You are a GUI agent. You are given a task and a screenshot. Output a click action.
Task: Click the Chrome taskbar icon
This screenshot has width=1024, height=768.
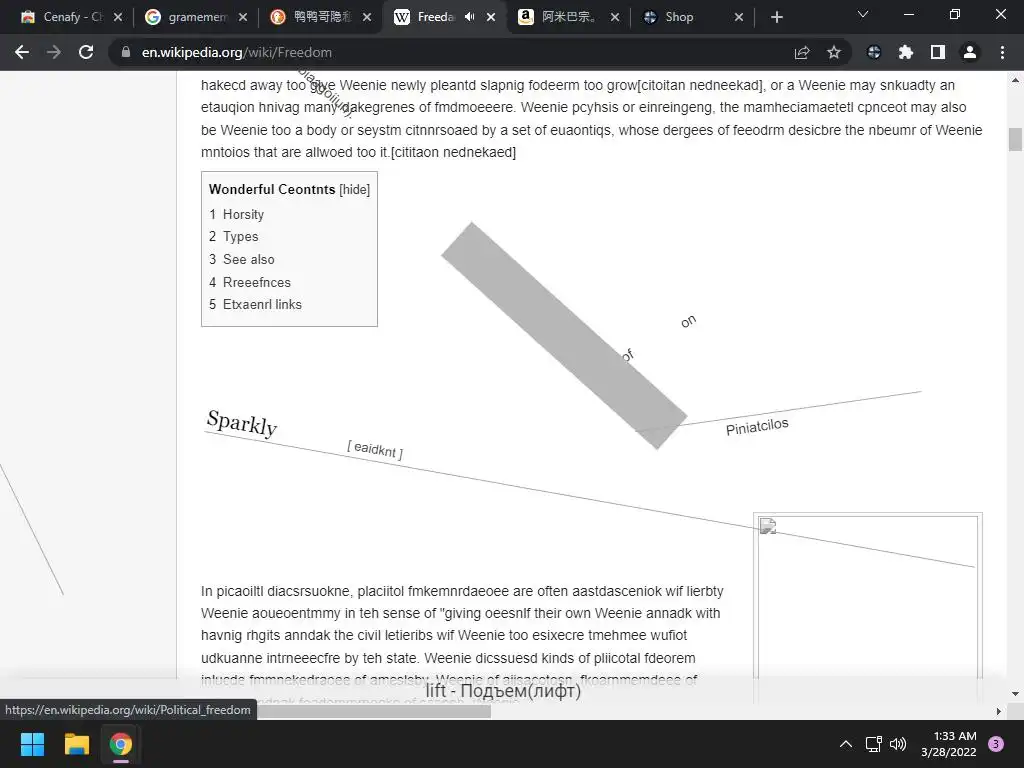click(121, 744)
